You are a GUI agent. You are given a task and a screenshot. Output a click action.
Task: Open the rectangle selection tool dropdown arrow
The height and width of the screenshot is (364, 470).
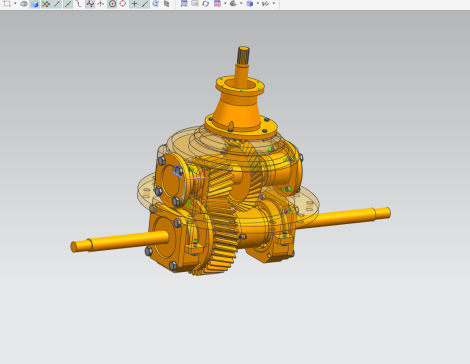(15, 4)
